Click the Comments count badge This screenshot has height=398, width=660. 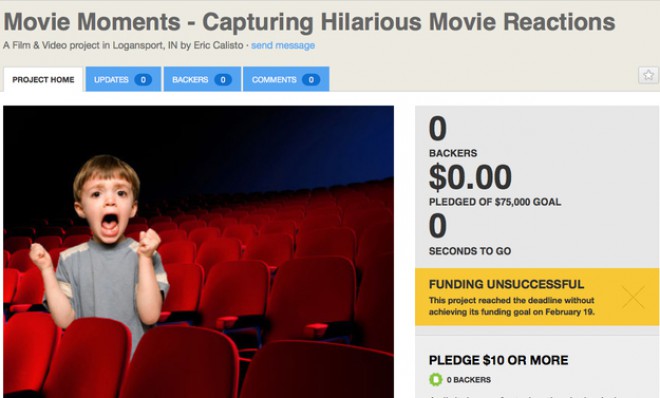[311, 80]
